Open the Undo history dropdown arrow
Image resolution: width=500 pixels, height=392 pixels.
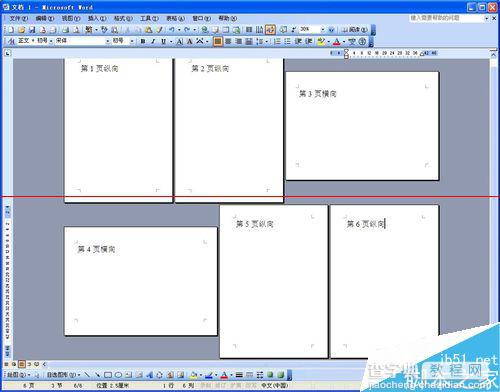click(179, 30)
